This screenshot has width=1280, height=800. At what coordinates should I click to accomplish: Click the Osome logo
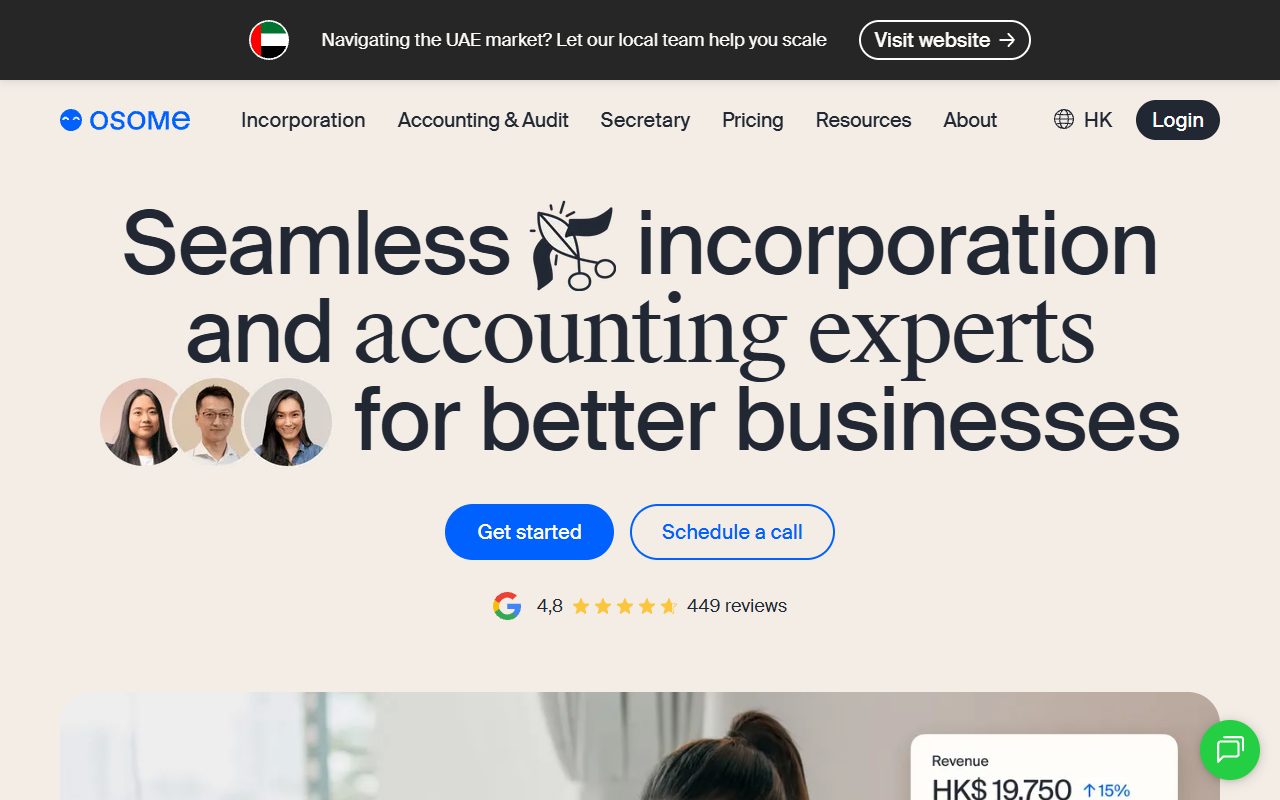(x=125, y=120)
